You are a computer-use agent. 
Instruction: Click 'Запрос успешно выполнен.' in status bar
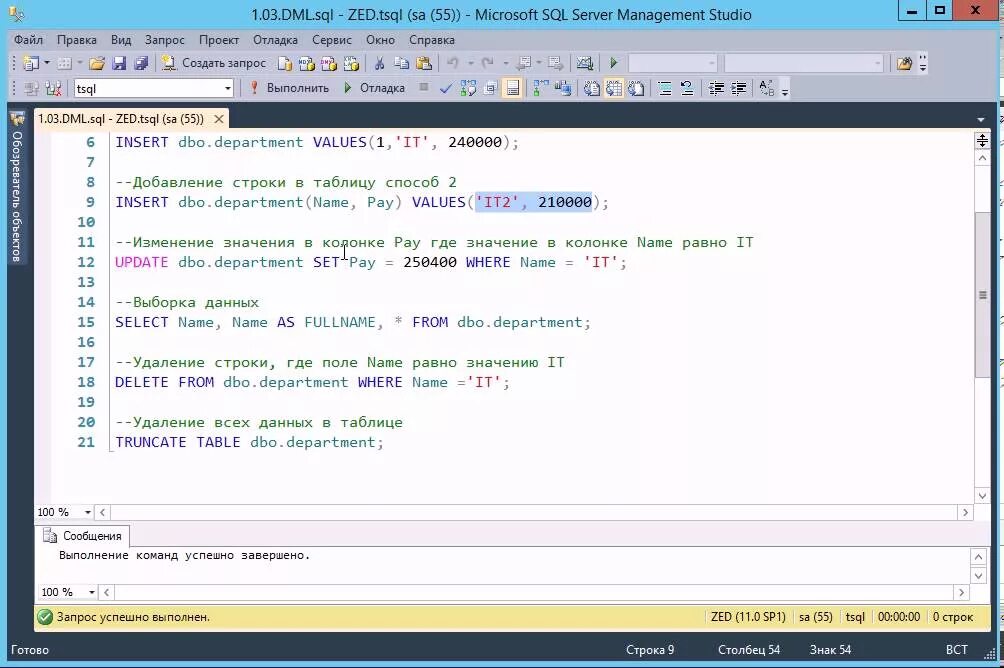pyautogui.click(x=133, y=617)
